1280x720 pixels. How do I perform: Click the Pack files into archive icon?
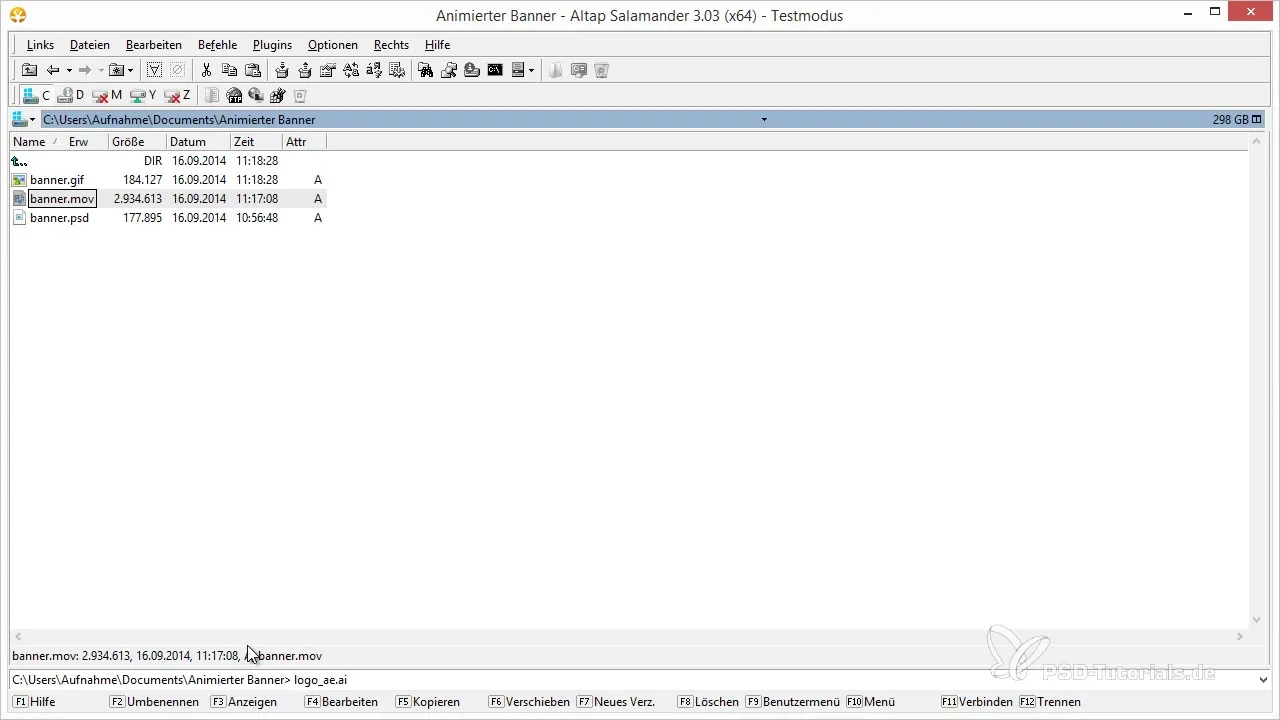click(282, 70)
